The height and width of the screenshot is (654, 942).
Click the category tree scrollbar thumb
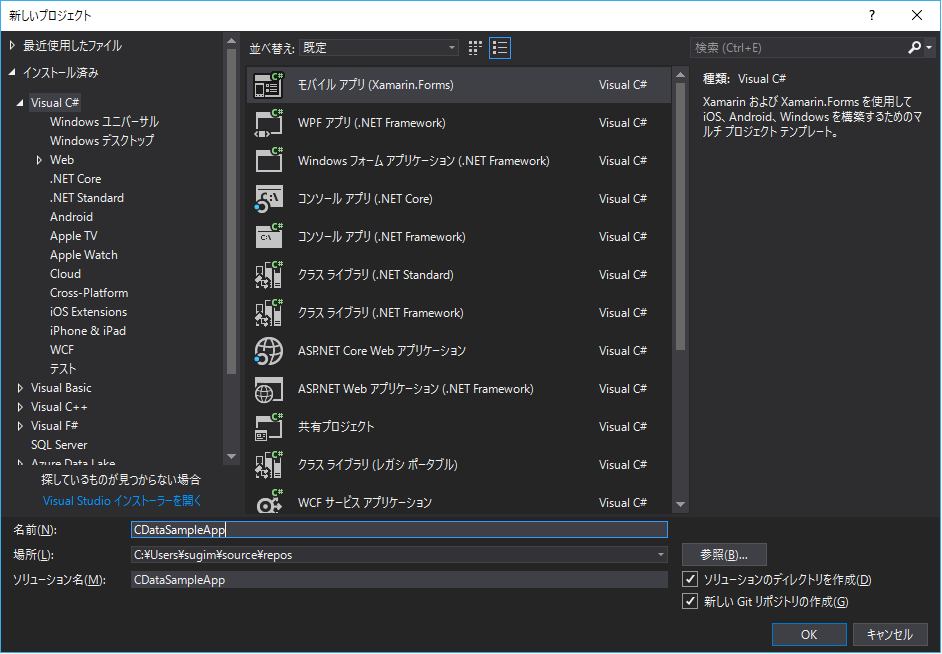point(231,210)
